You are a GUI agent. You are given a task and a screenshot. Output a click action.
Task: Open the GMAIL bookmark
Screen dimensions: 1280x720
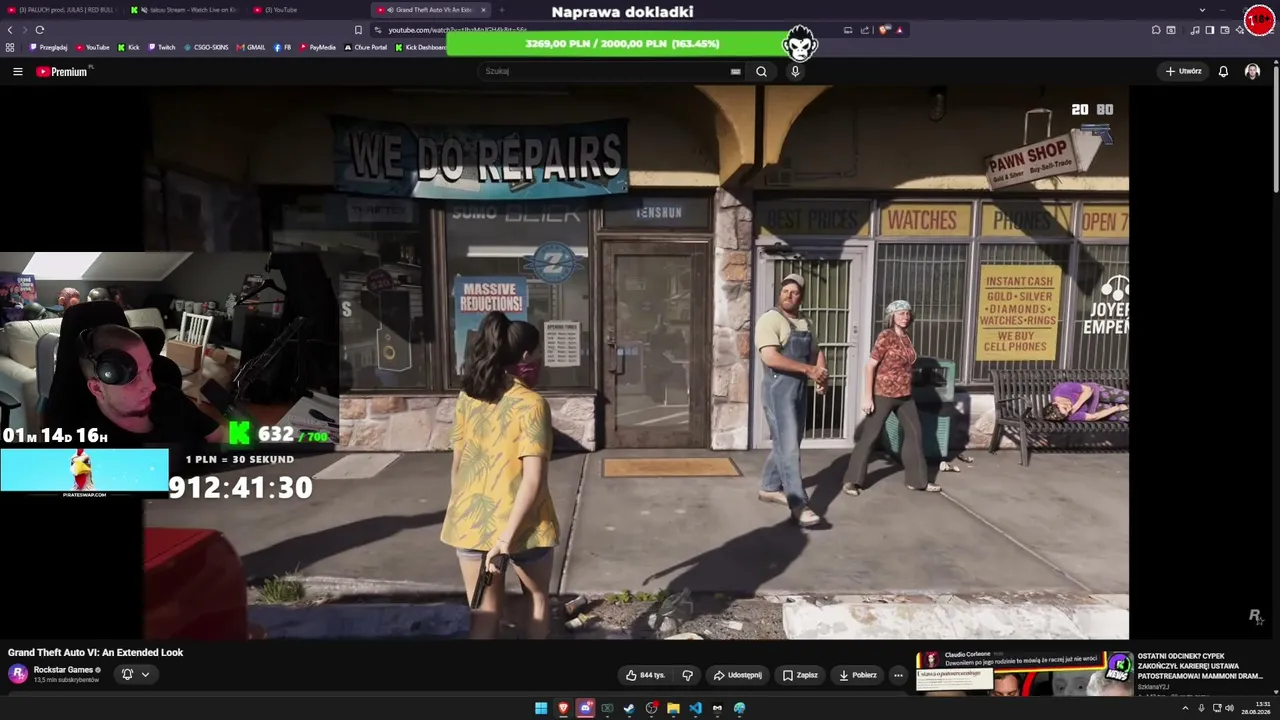[x=251, y=47]
